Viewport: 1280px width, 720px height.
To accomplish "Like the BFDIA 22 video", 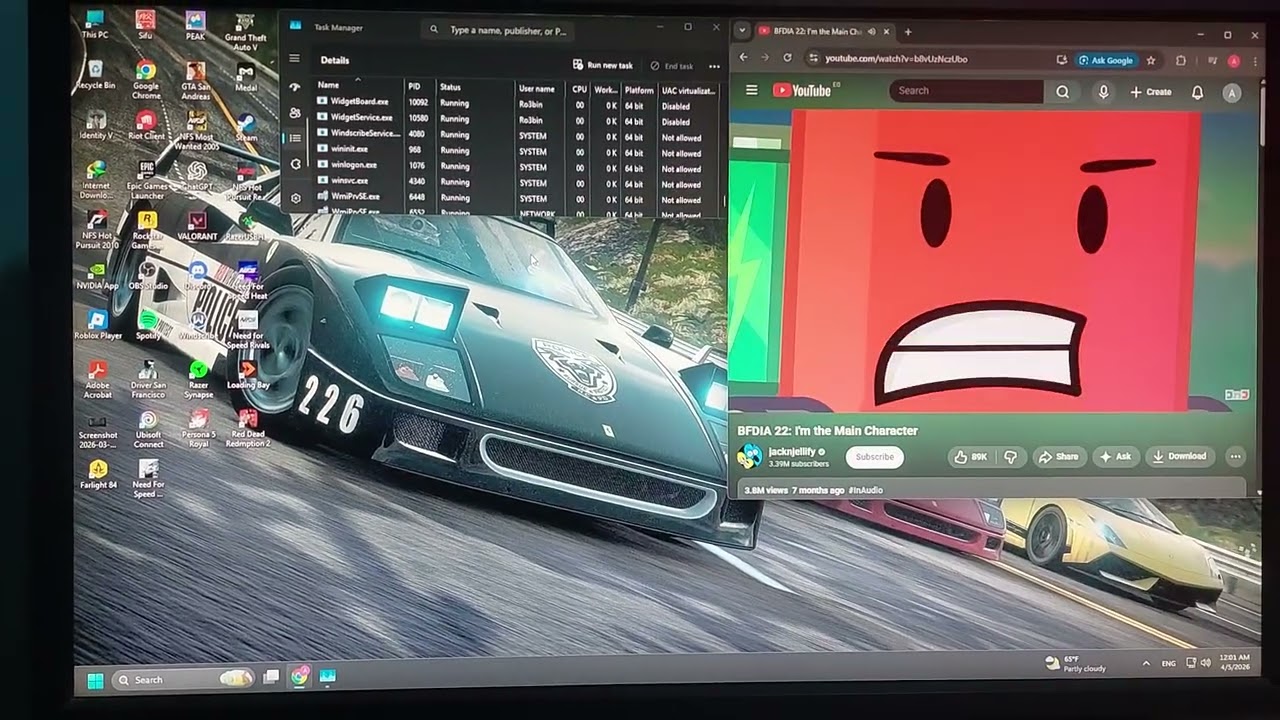I will click(971, 457).
